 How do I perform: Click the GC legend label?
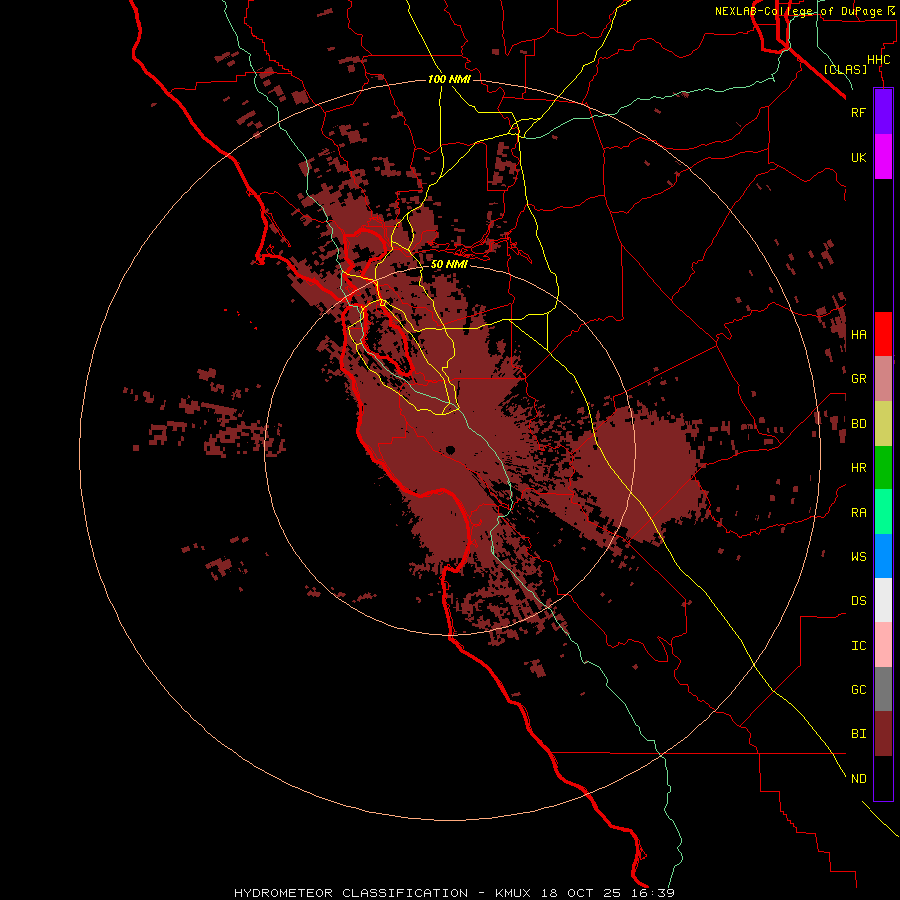858,690
